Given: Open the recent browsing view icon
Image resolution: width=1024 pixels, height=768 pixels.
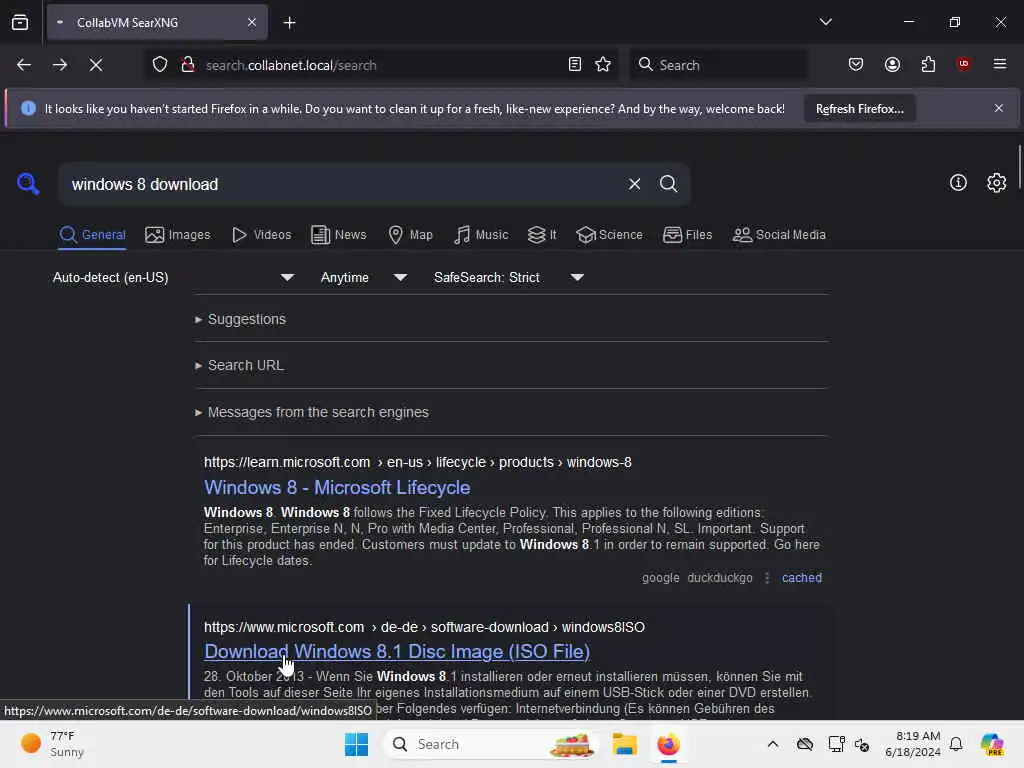Looking at the screenshot, I should [20, 23].
